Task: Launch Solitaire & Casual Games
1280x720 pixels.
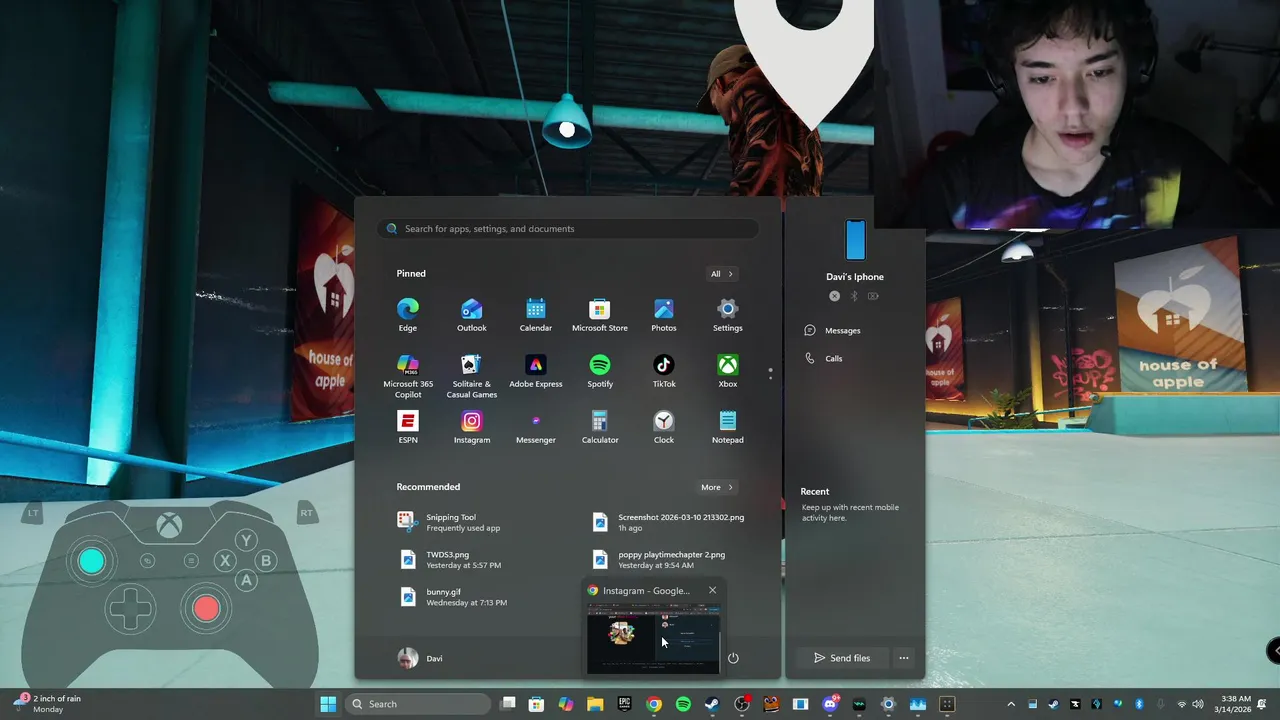Action: [472, 376]
